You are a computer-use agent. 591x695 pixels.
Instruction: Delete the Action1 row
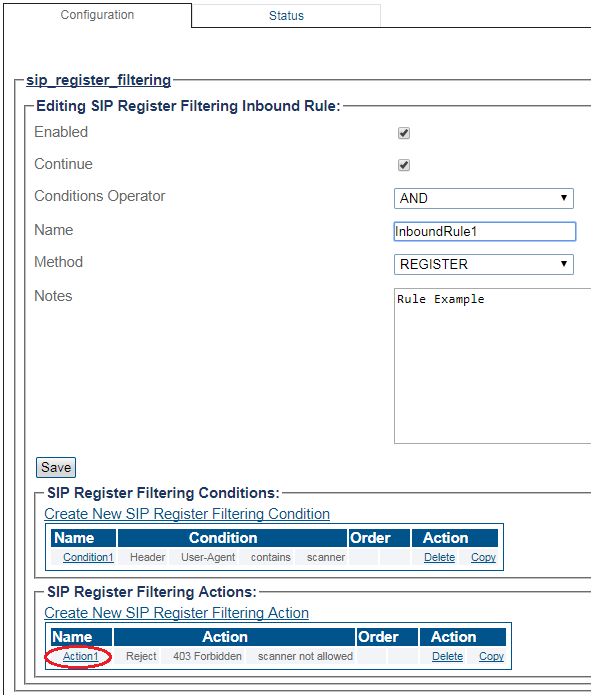click(x=447, y=656)
